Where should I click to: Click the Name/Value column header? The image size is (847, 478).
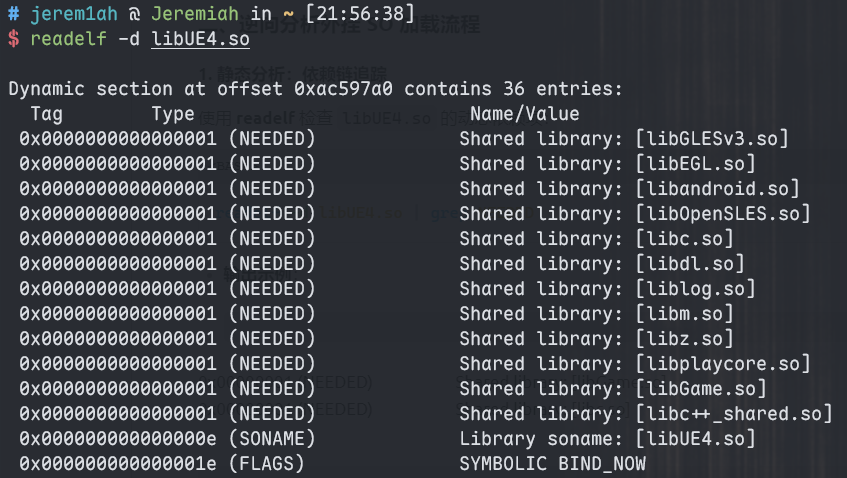(x=524, y=113)
